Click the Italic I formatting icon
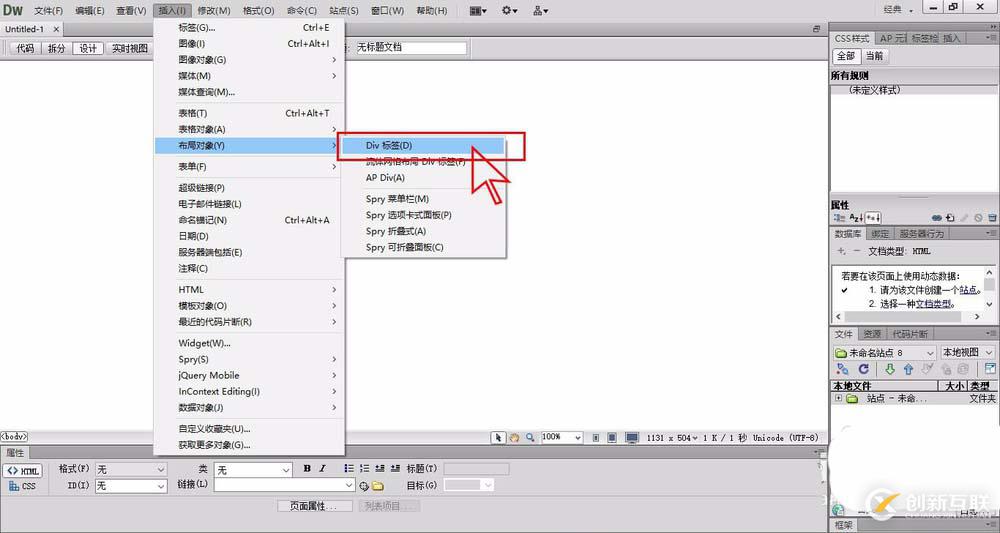This screenshot has width=1000, height=533. click(322, 469)
